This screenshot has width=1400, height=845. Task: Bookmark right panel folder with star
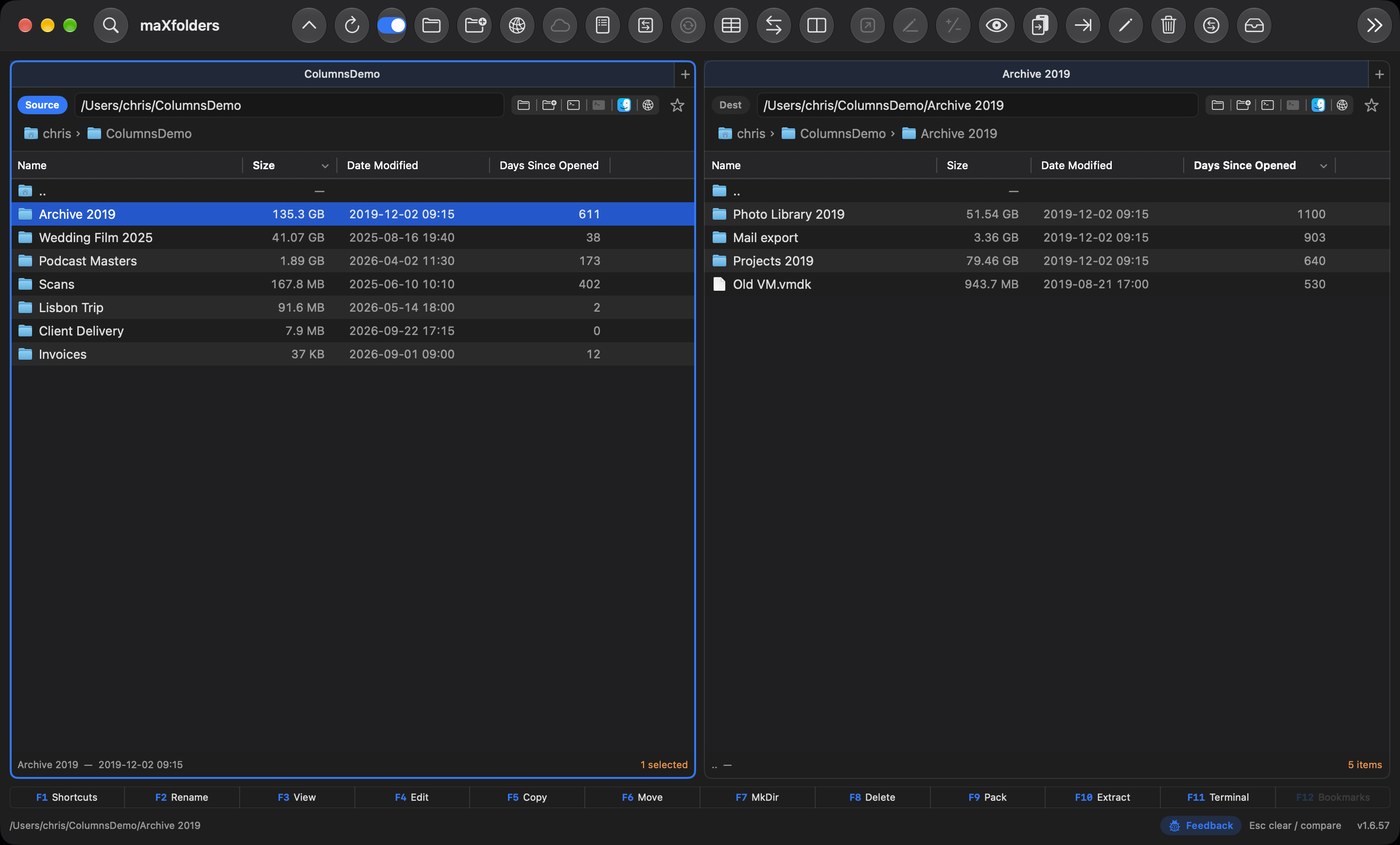point(1371,105)
